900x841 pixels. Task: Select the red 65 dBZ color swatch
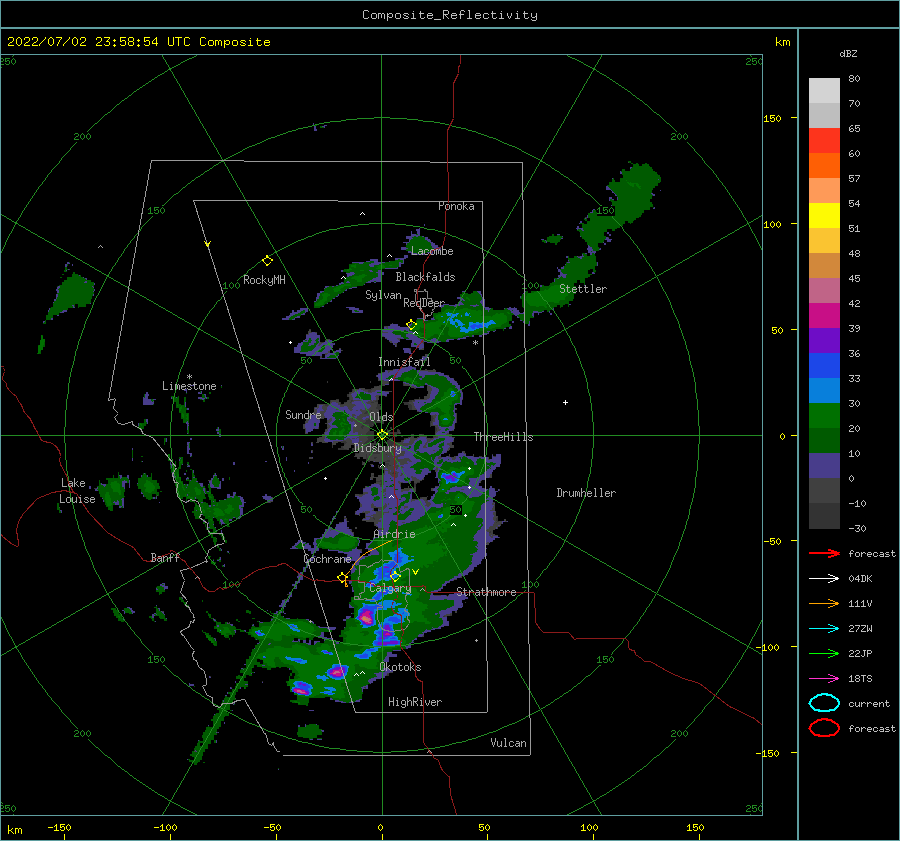[824, 140]
